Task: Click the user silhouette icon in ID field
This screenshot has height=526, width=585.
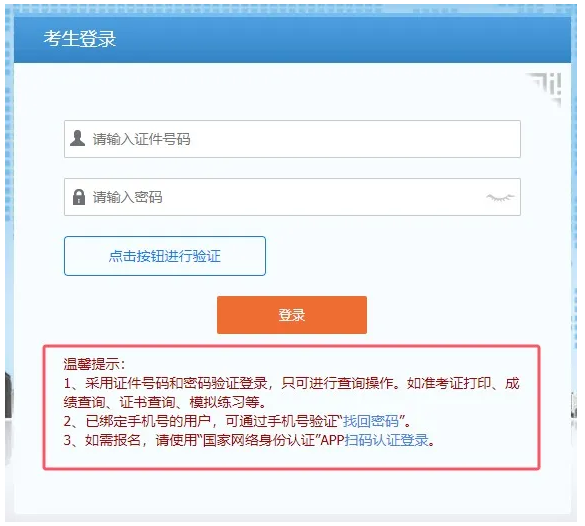Action: (x=78, y=138)
